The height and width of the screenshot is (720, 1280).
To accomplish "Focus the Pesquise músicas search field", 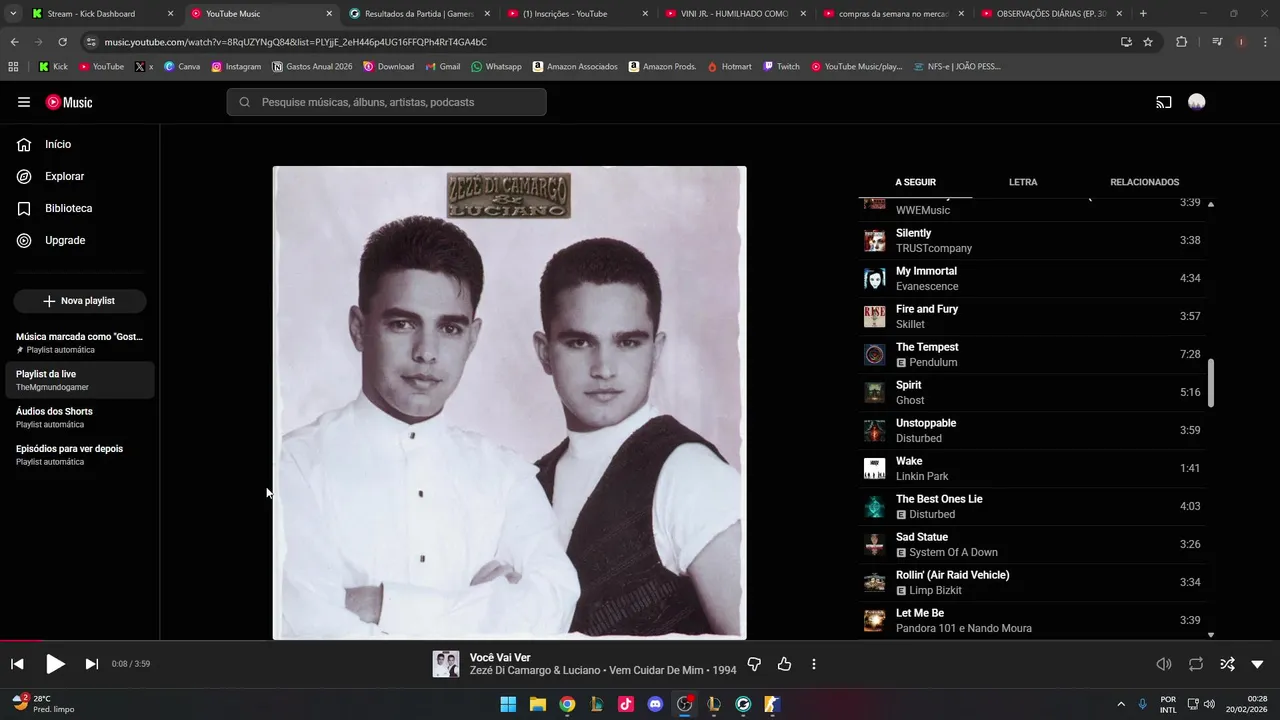I will coord(386,102).
